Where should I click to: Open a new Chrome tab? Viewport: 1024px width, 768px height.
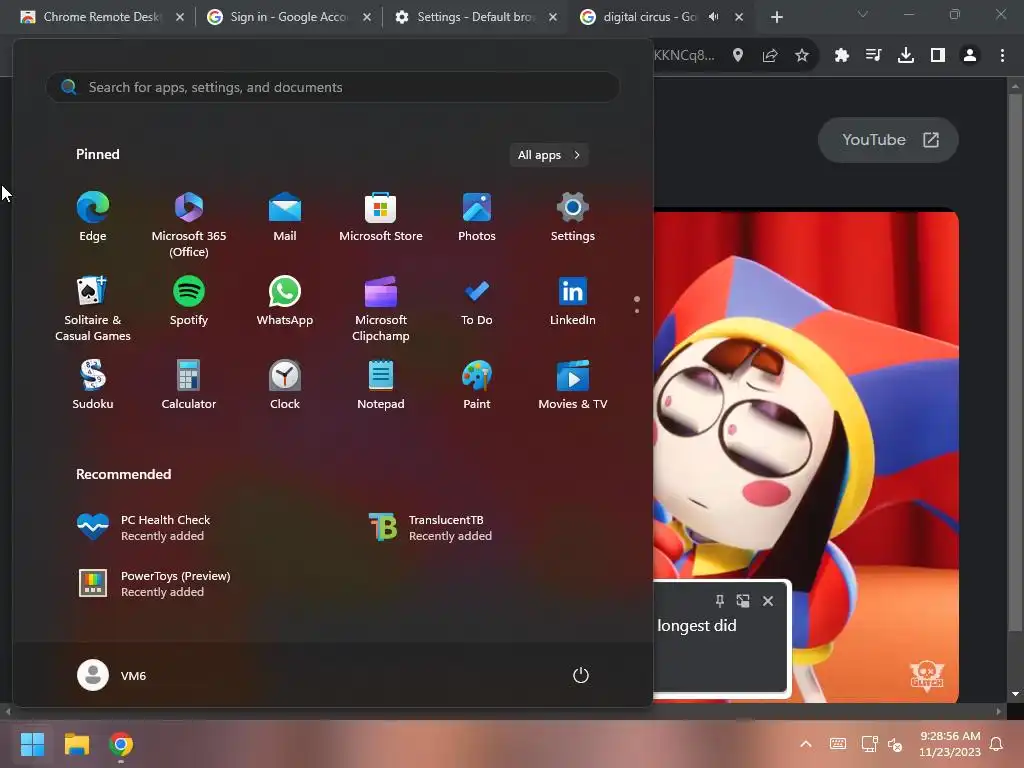[776, 17]
